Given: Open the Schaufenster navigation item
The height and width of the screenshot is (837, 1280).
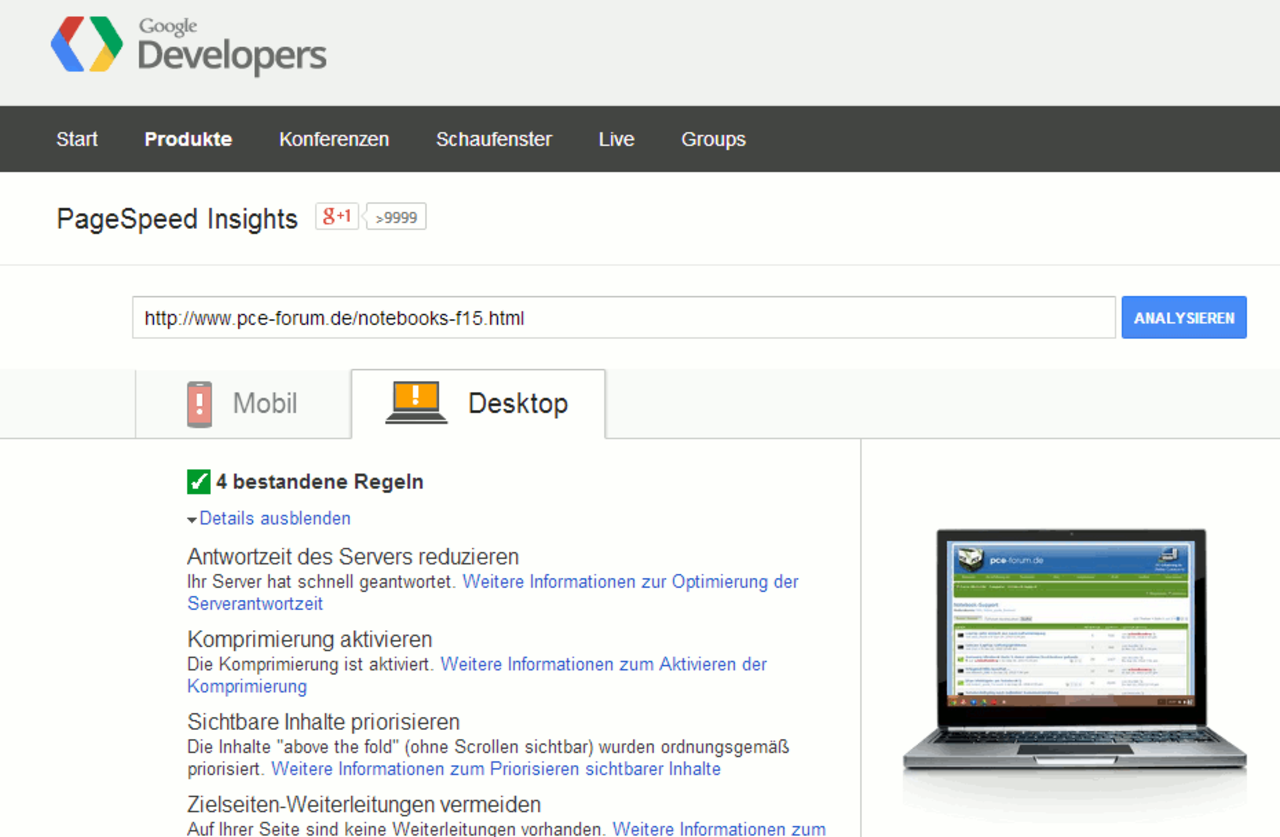Looking at the screenshot, I should 494,139.
